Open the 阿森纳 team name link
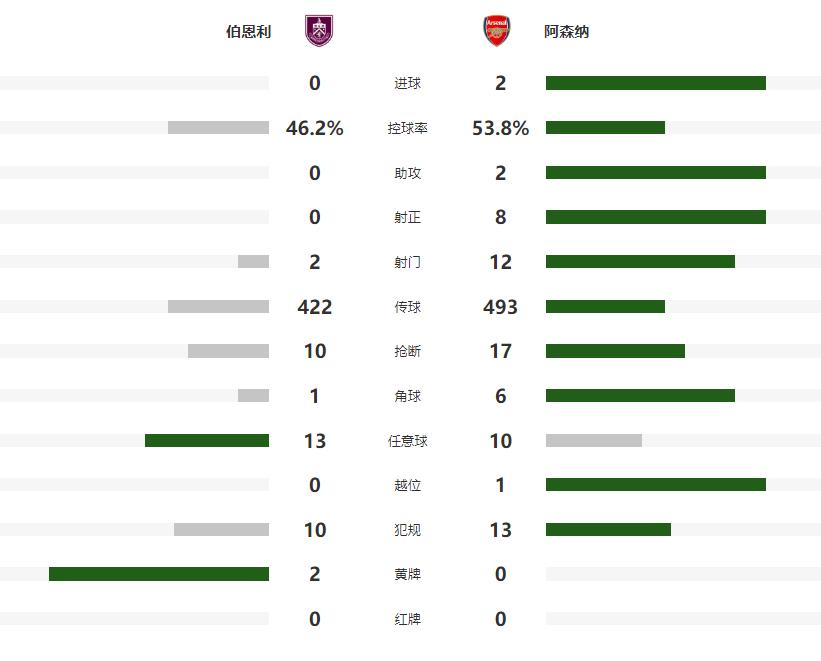821x661 pixels. [x=566, y=32]
